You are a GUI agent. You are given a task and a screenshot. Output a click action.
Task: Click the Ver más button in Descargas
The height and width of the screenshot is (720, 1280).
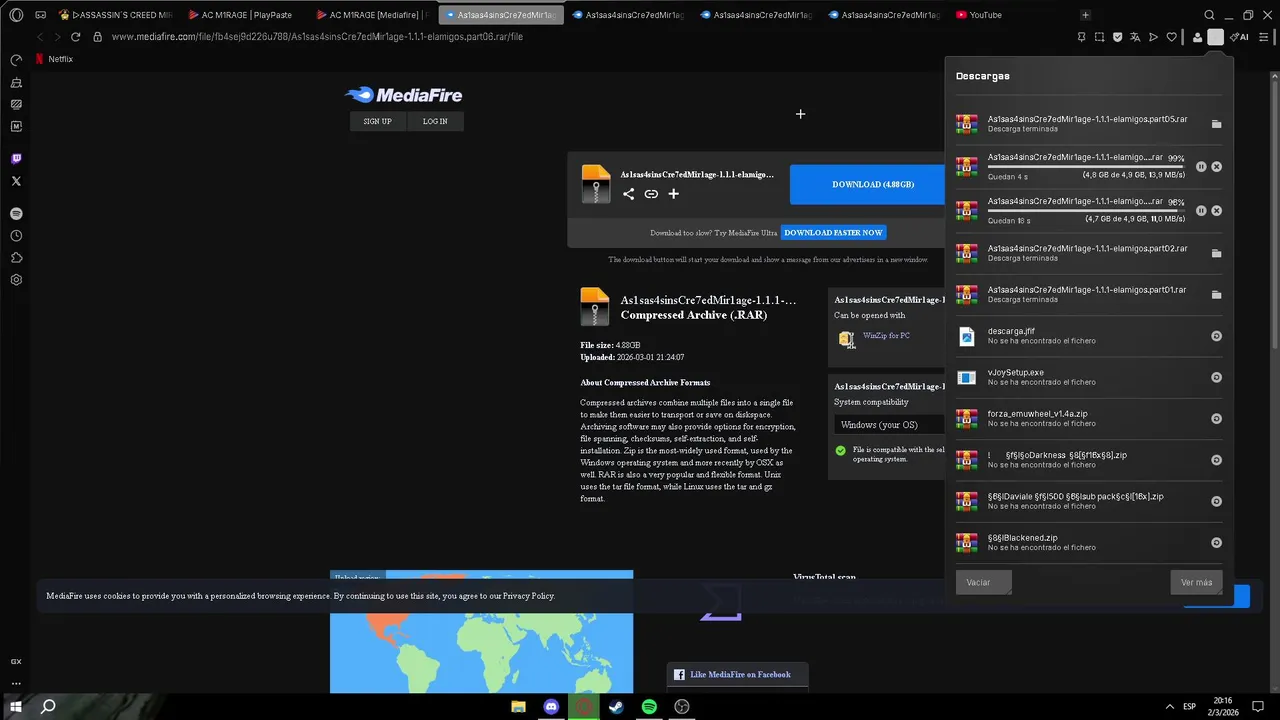1196,582
